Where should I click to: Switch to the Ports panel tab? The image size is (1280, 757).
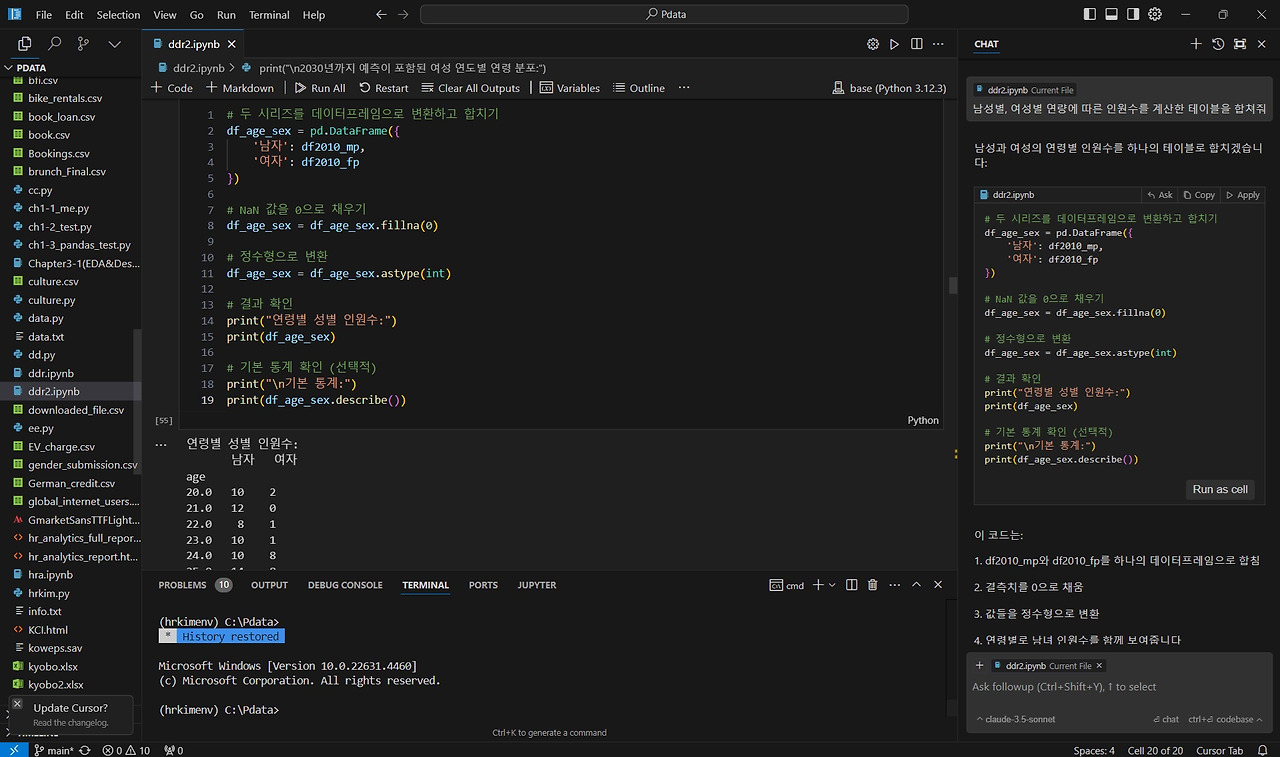point(483,585)
